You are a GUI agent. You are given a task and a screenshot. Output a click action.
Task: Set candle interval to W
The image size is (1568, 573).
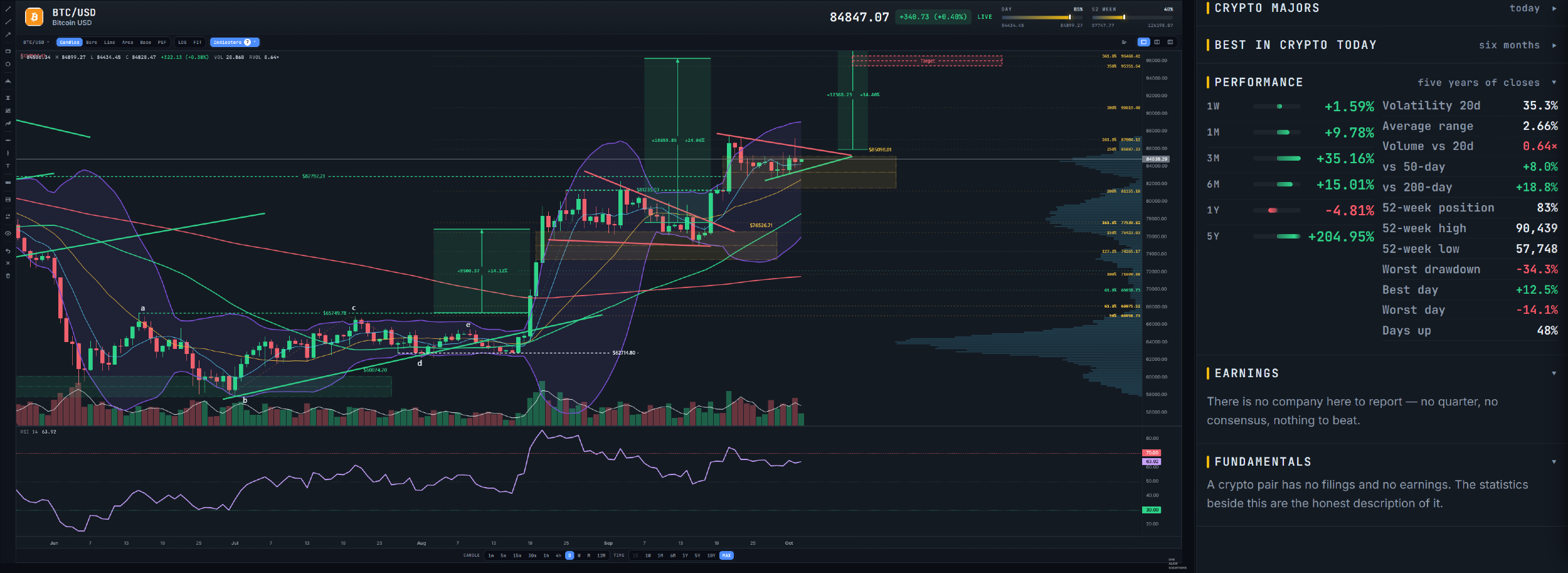coord(579,555)
